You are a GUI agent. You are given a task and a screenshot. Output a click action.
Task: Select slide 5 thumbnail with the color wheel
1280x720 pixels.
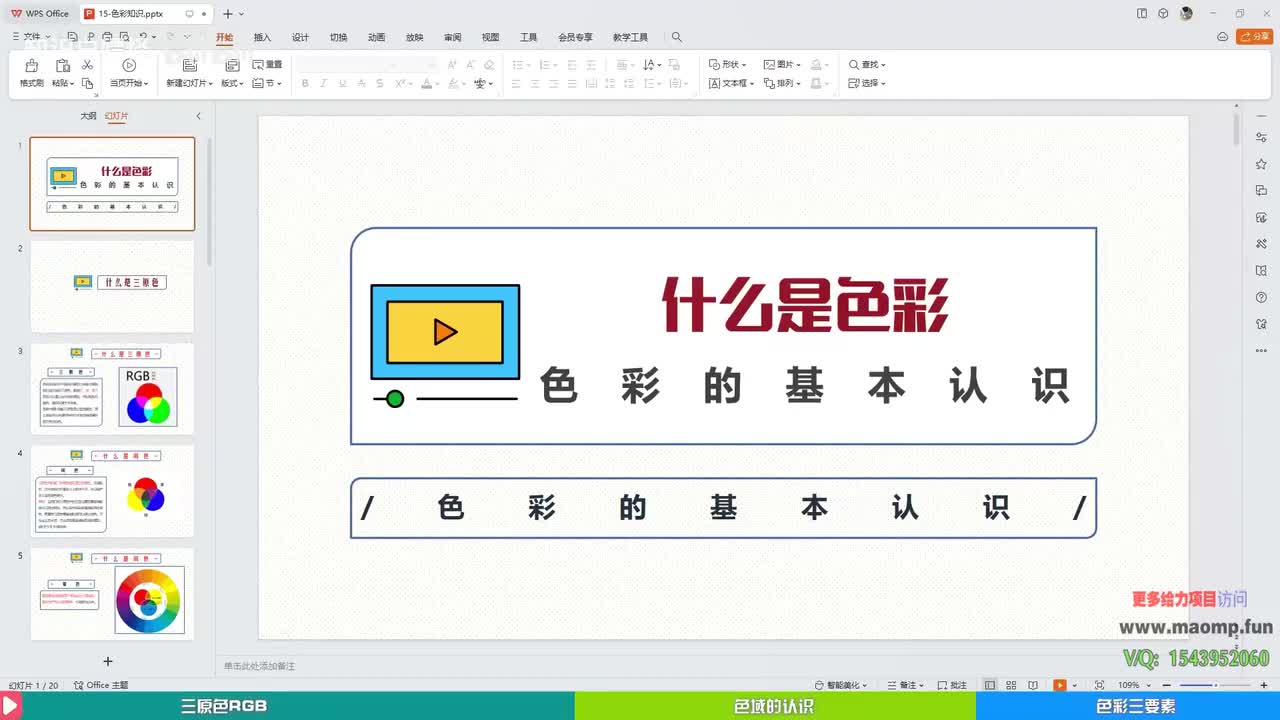[x=112, y=594]
